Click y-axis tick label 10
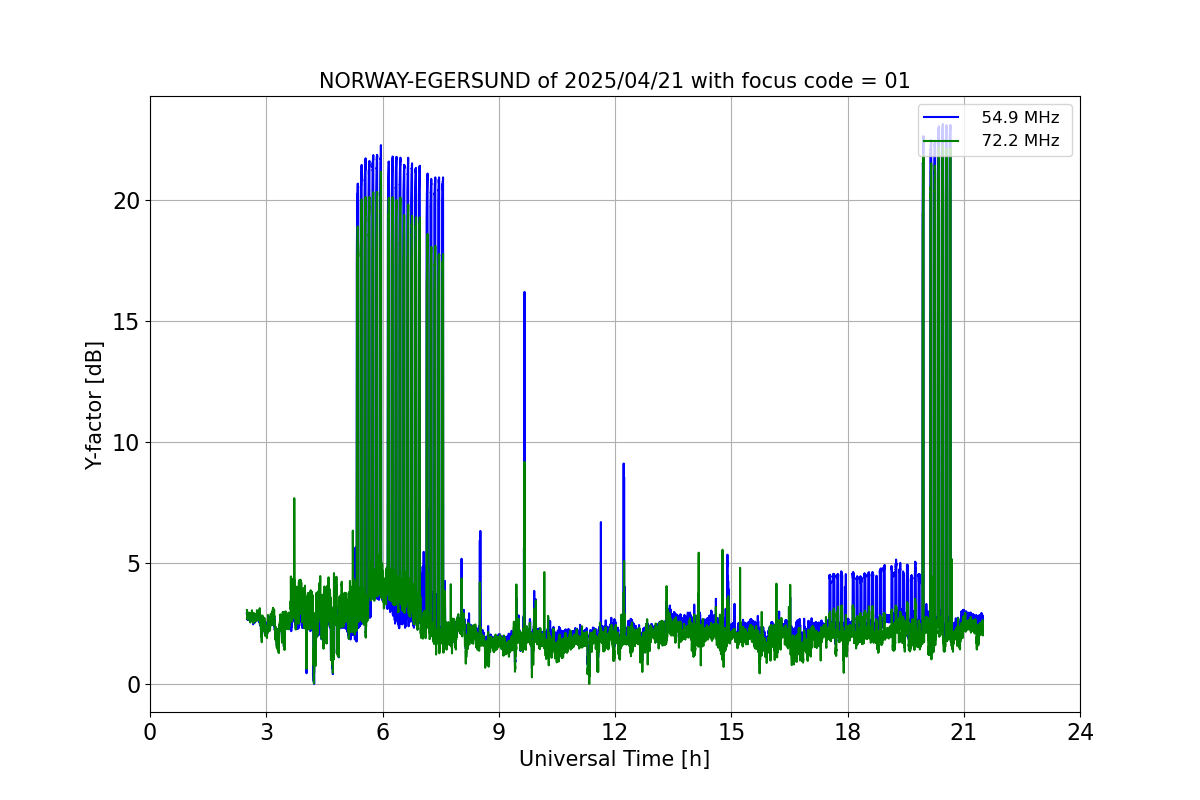This screenshot has height=800, width=1200. tap(128, 443)
